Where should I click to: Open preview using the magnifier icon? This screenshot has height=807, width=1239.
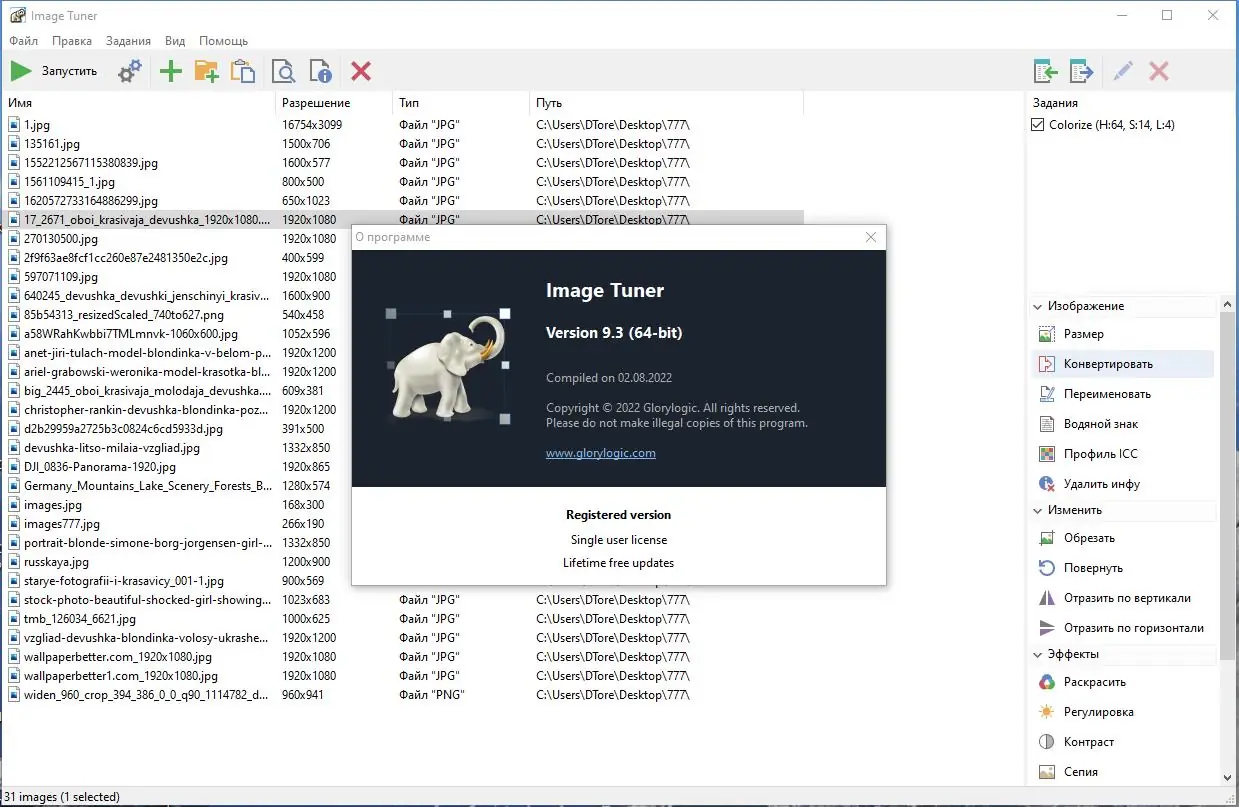[x=283, y=71]
